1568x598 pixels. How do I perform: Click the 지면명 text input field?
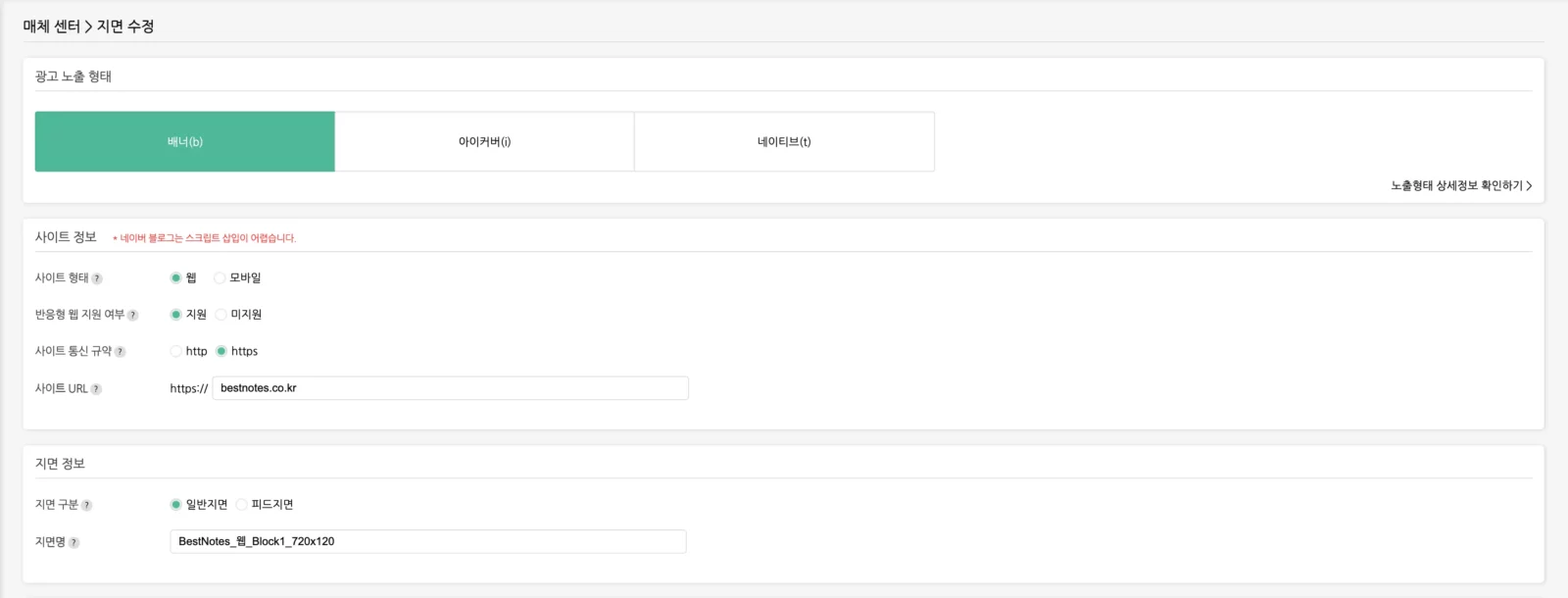point(428,541)
